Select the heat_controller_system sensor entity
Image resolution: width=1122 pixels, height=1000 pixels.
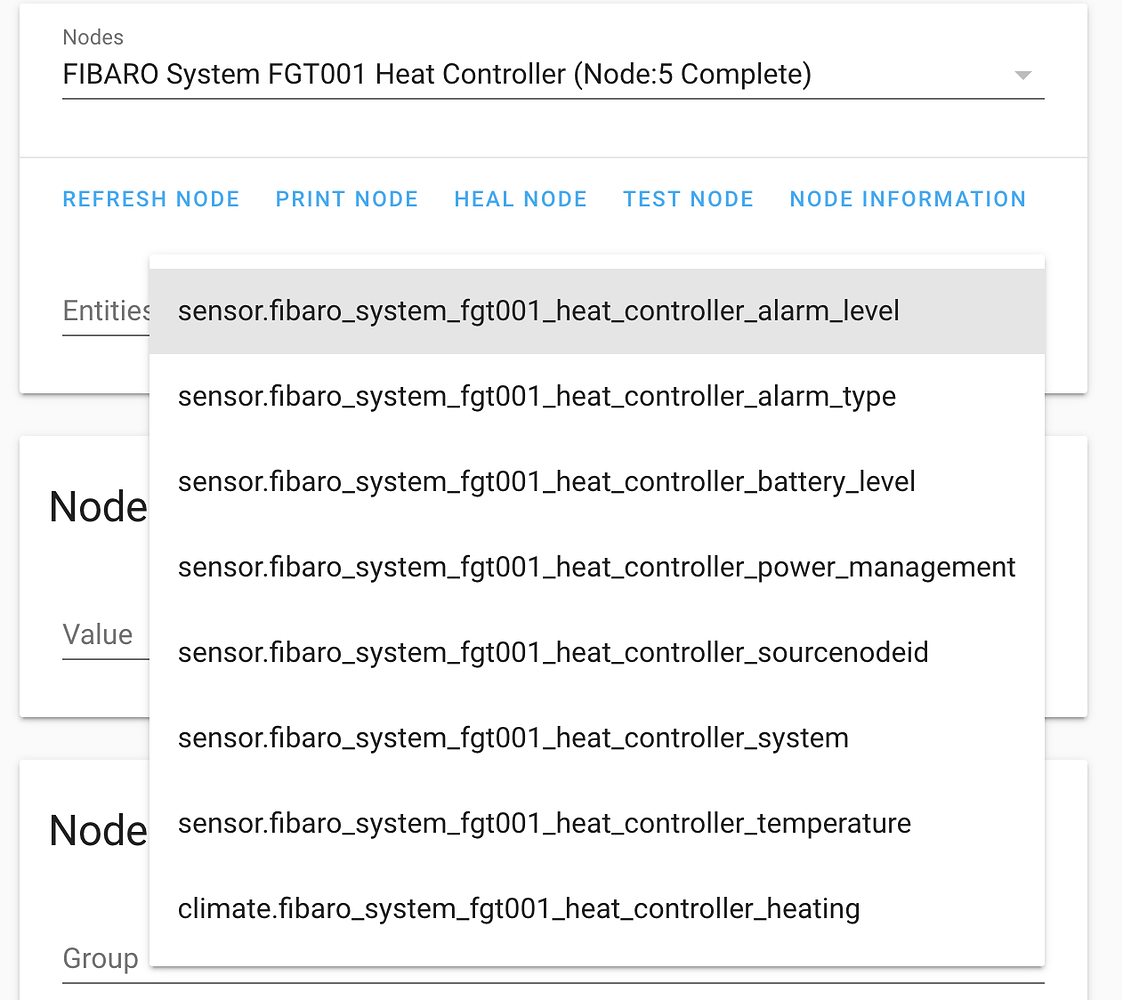click(x=514, y=738)
